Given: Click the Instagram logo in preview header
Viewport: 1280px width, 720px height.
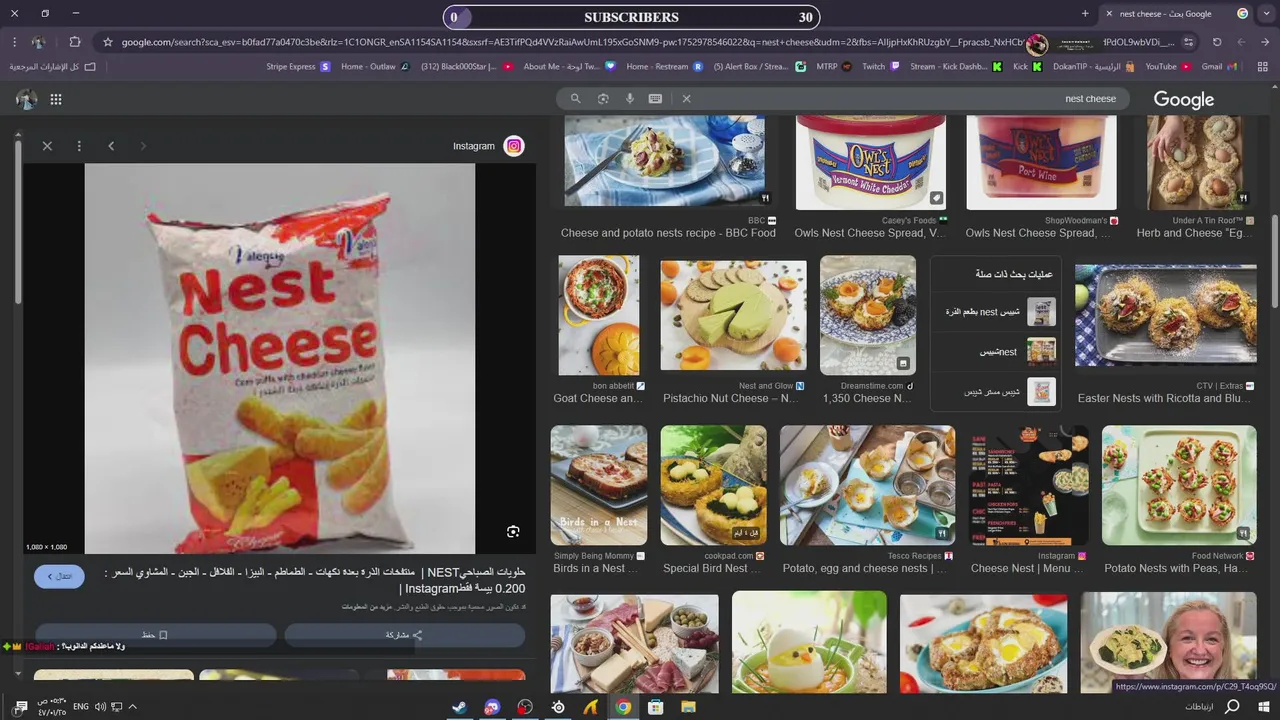Looking at the screenshot, I should point(514,146).
